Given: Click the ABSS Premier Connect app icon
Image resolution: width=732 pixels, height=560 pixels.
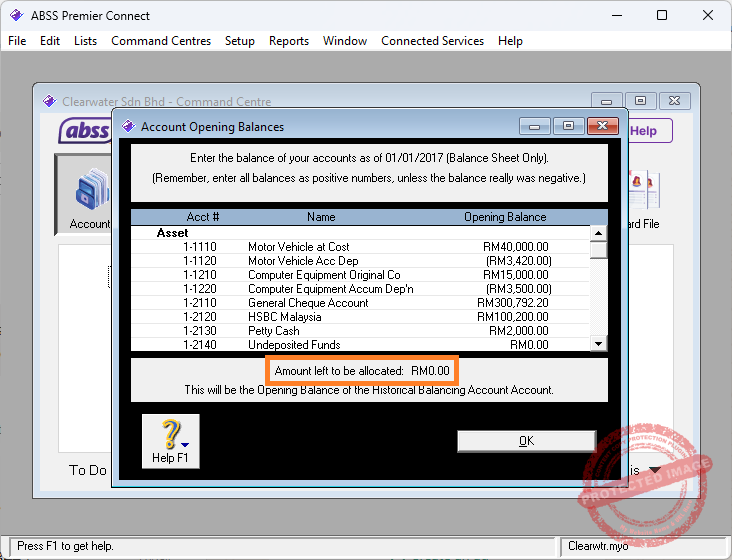Looking at the screenshot, I should tap(16, 15).
